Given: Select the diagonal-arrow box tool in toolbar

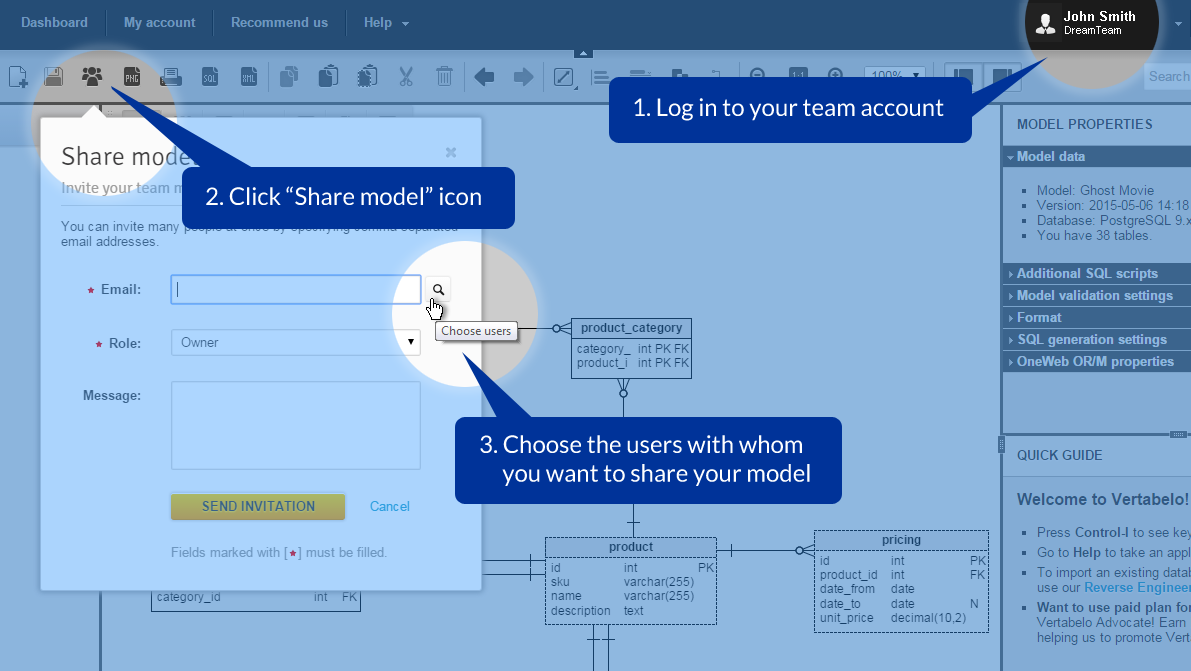Looking at the screenshot, I should coord(564,77).
